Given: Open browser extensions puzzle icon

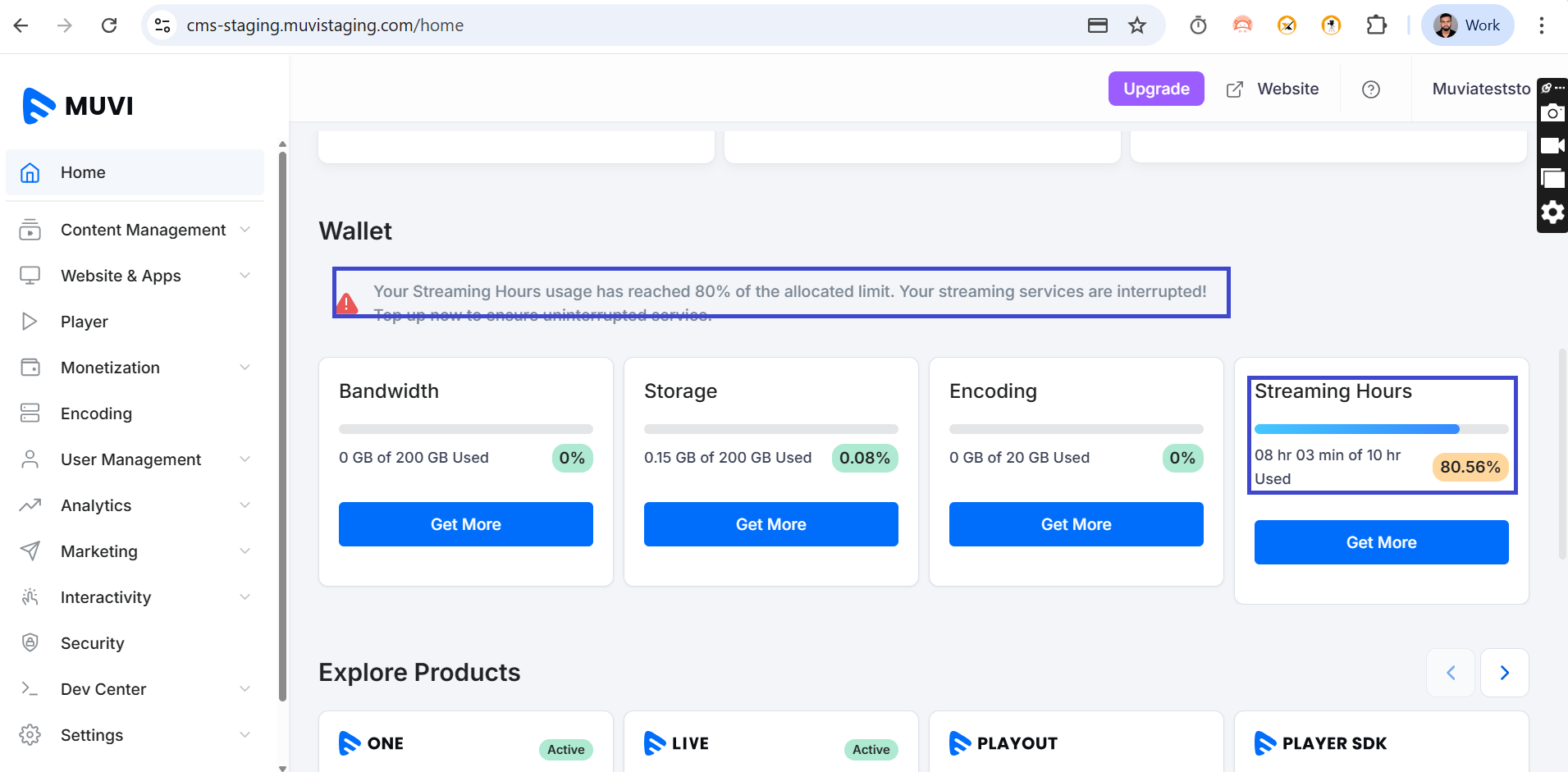Looking at the screenshot, I should coord(1376,25).
